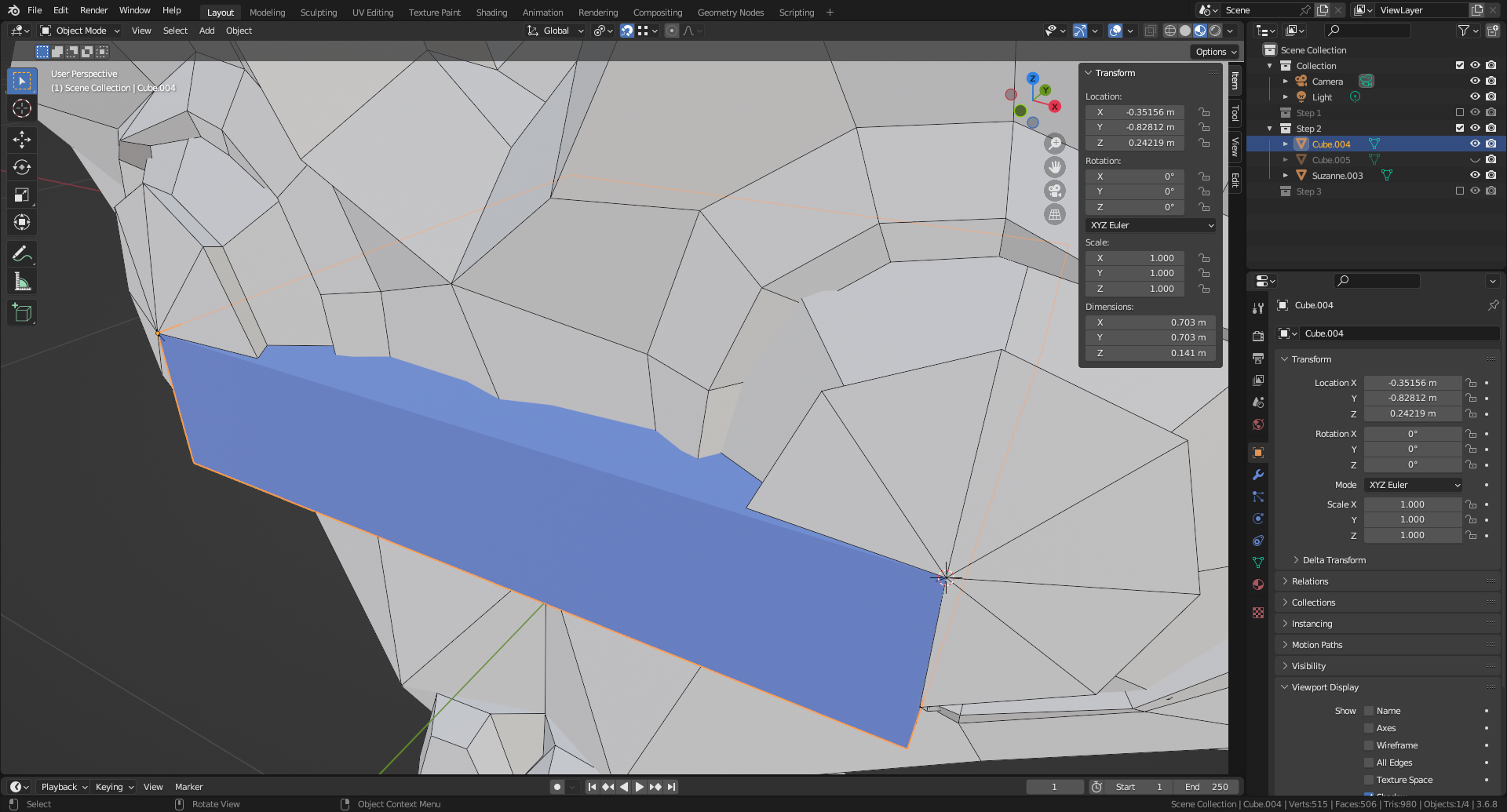1507x812 pixels.
Task: Enable Wireframe display checkbox
Action: [1369, 745]
